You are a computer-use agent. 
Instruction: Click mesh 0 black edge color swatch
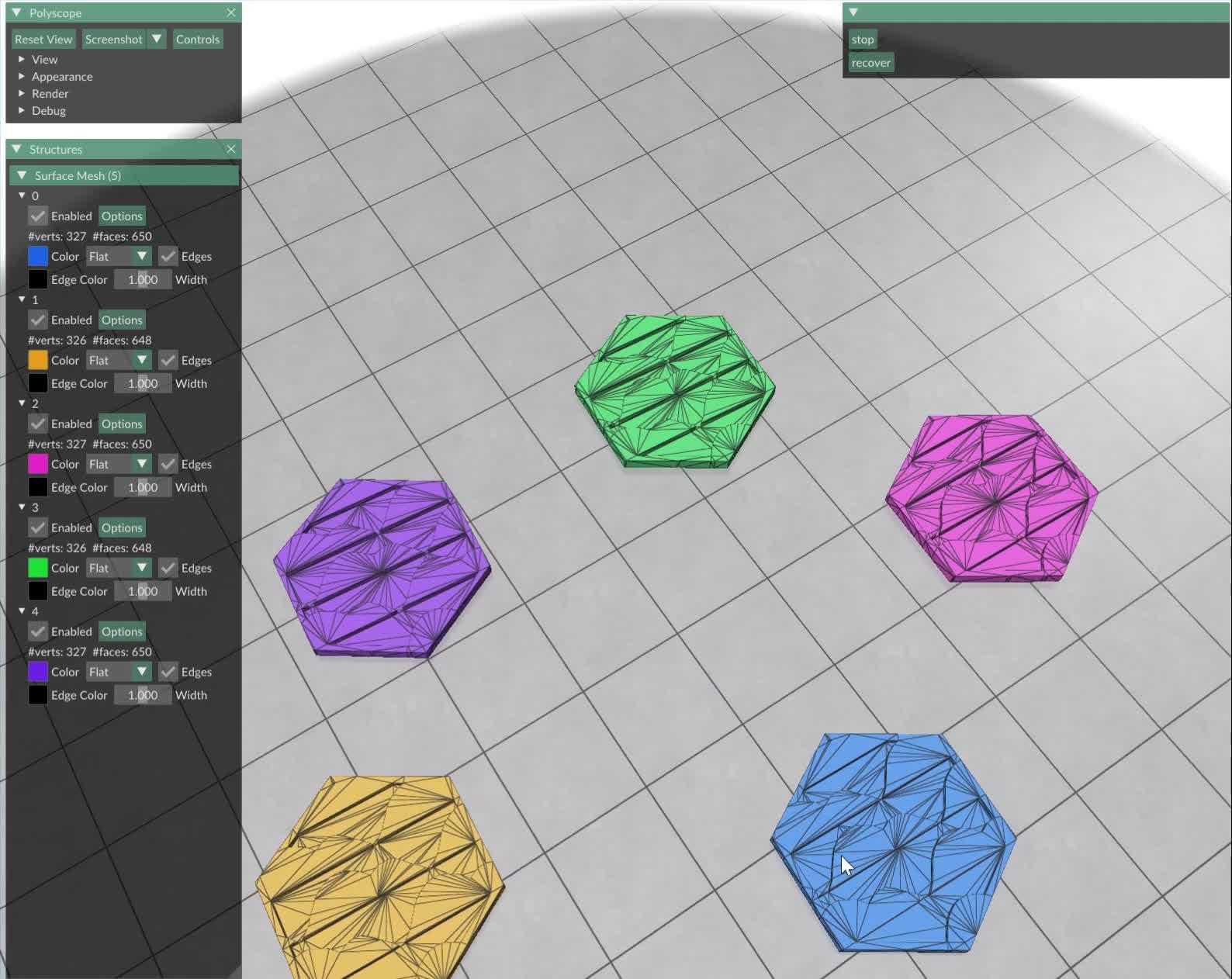(x=37, y=279)
